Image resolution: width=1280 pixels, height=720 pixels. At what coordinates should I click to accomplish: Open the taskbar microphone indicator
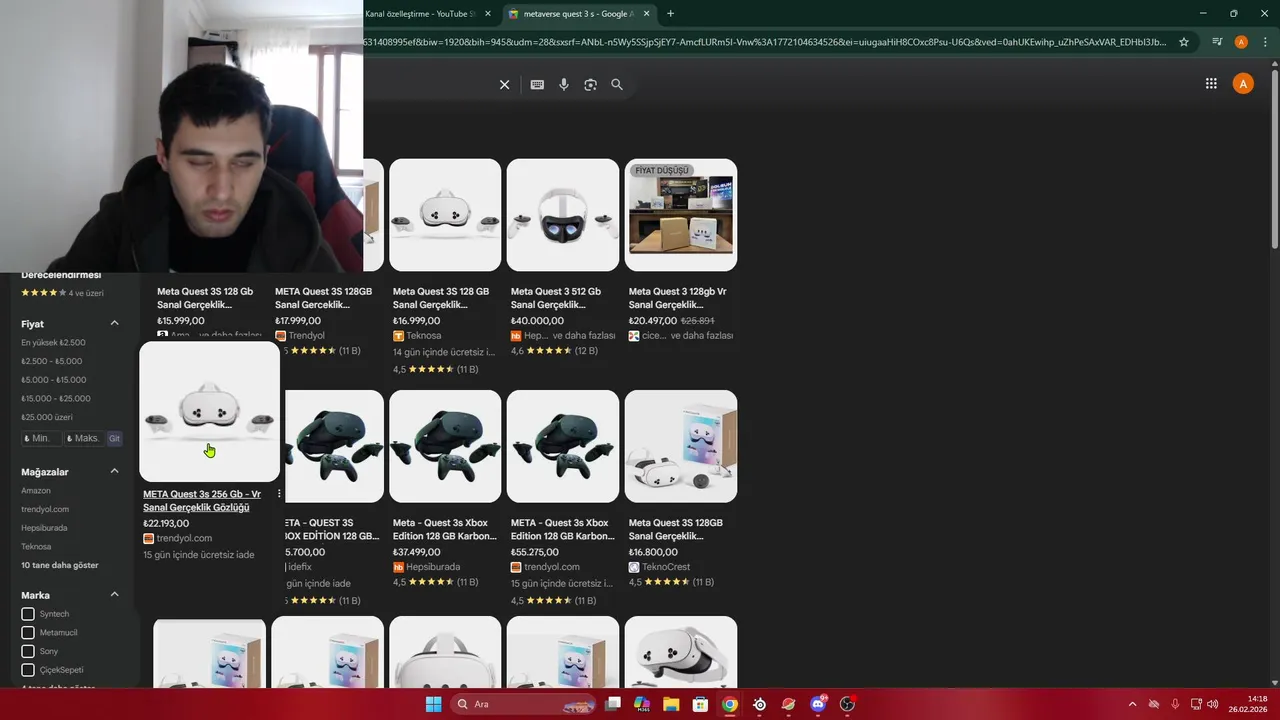(x=1175, y=704)
